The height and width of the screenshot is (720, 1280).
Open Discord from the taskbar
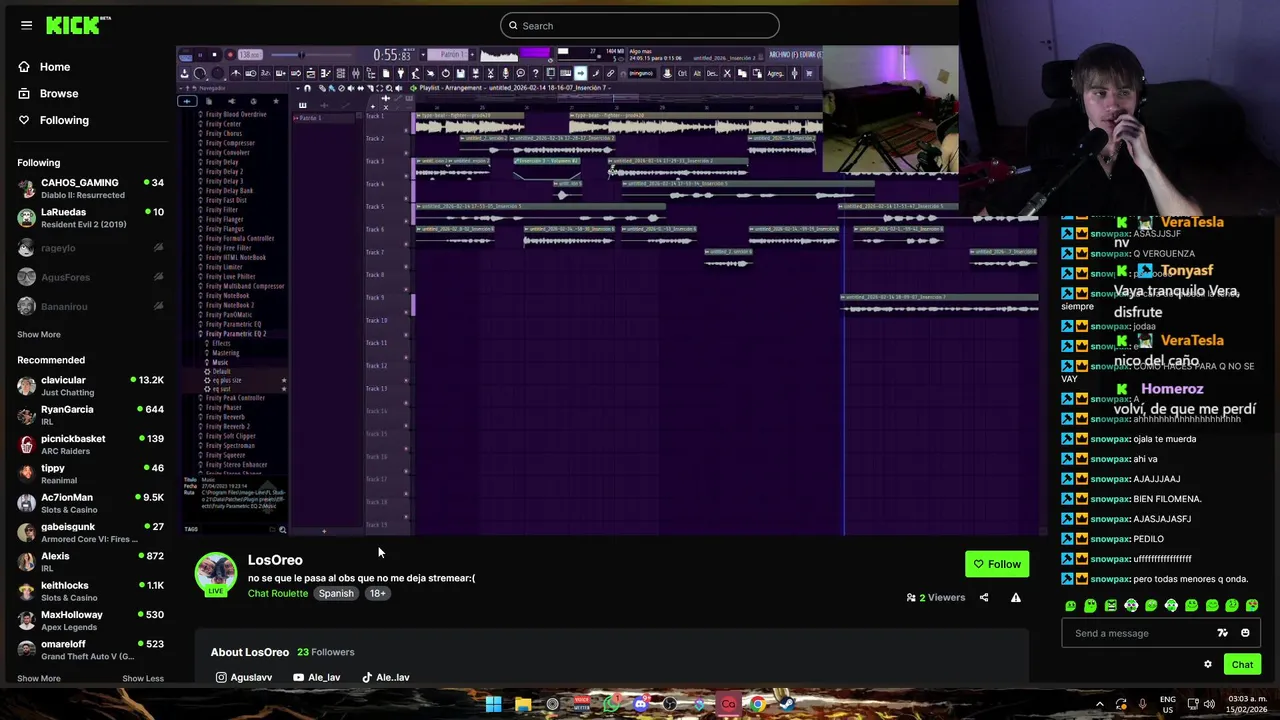641,704
